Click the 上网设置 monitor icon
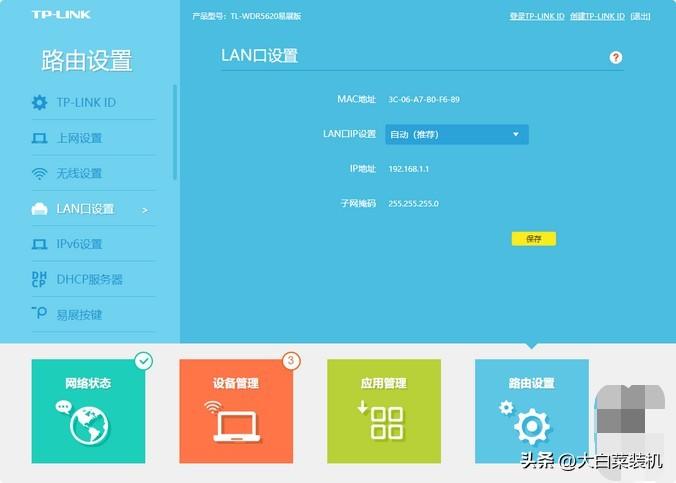The height and width of the screenshot is (483, 676). [40, 138]
